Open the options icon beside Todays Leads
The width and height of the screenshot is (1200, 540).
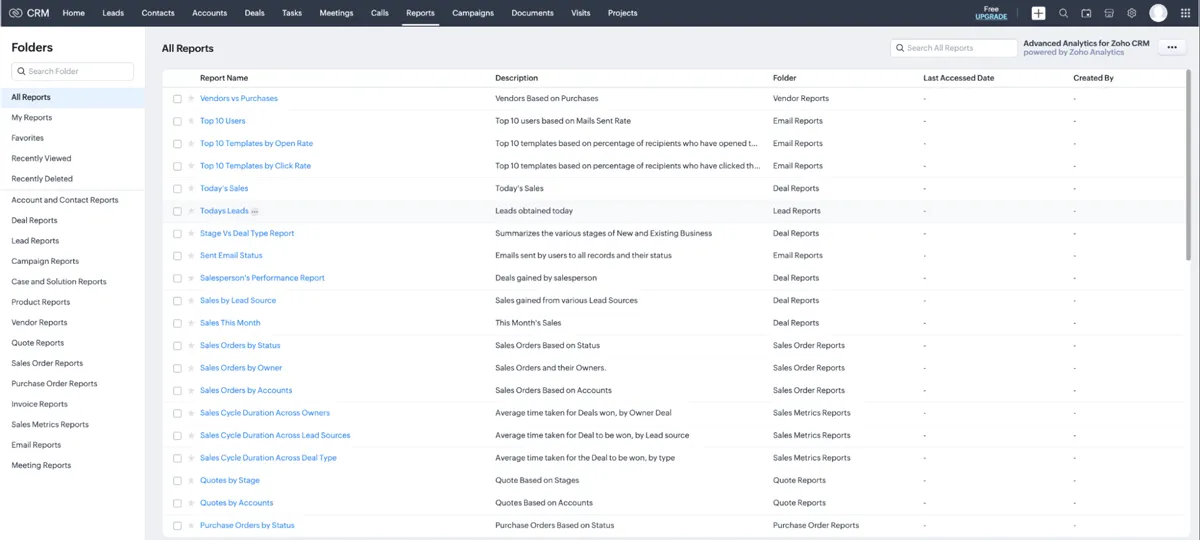click(255, 211)
